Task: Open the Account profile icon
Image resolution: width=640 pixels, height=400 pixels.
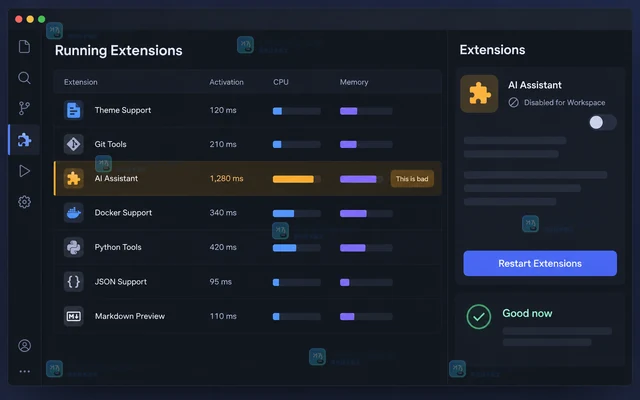Action: [x=24, y=346]
